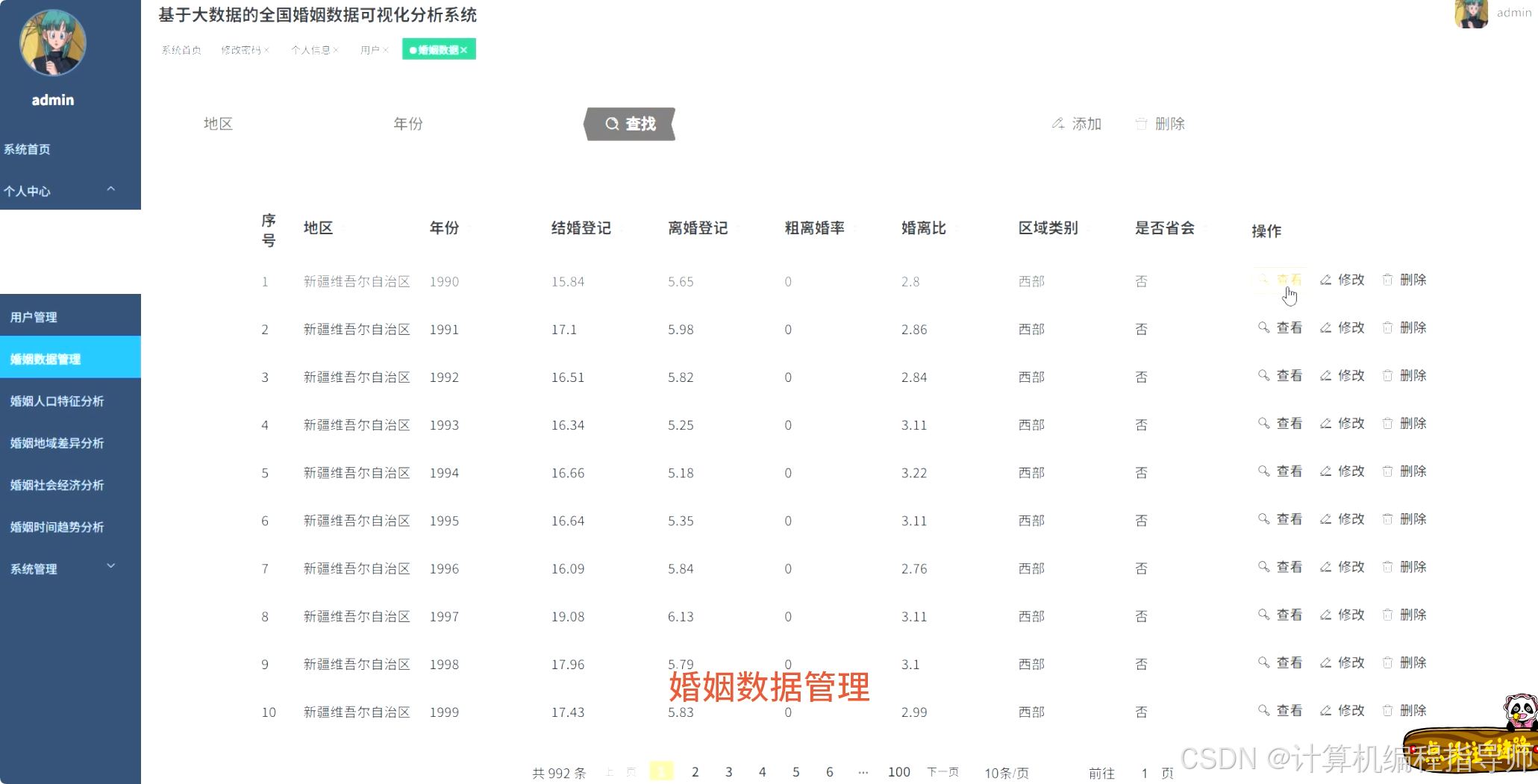The width and height of the screenshot is (1538, 784).
Task: Edit the 1997 row with 修改
Action: (x=1342, y=615)
